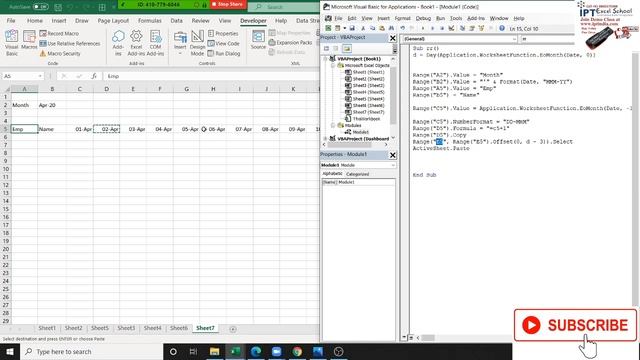Open the Developer ribbon tab
This screenshot has height=360, width=640.
pyautogui.click(x=253, y=20)
